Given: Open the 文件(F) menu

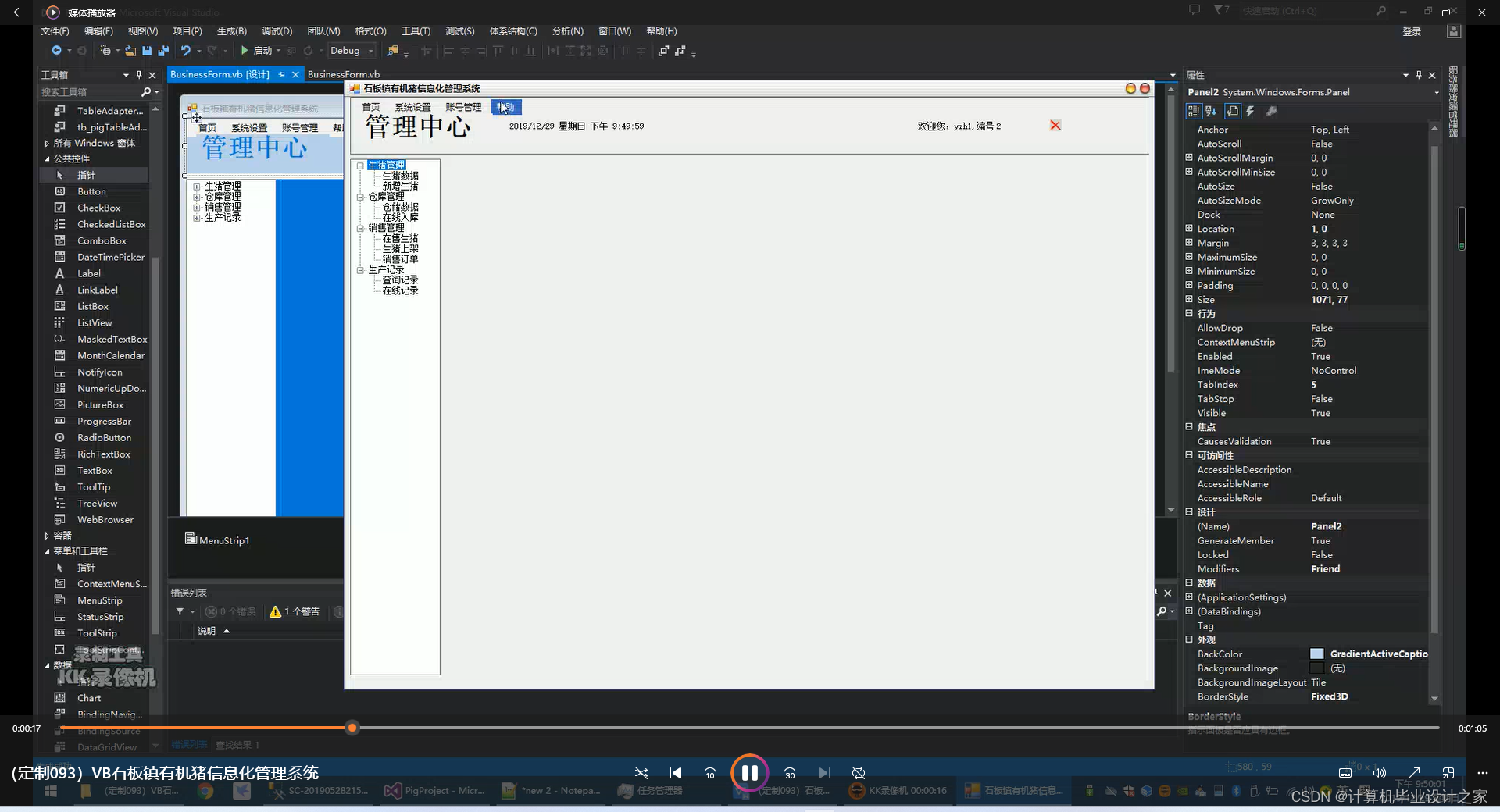Looking at the screenshot, I should [x=55, y=31].
